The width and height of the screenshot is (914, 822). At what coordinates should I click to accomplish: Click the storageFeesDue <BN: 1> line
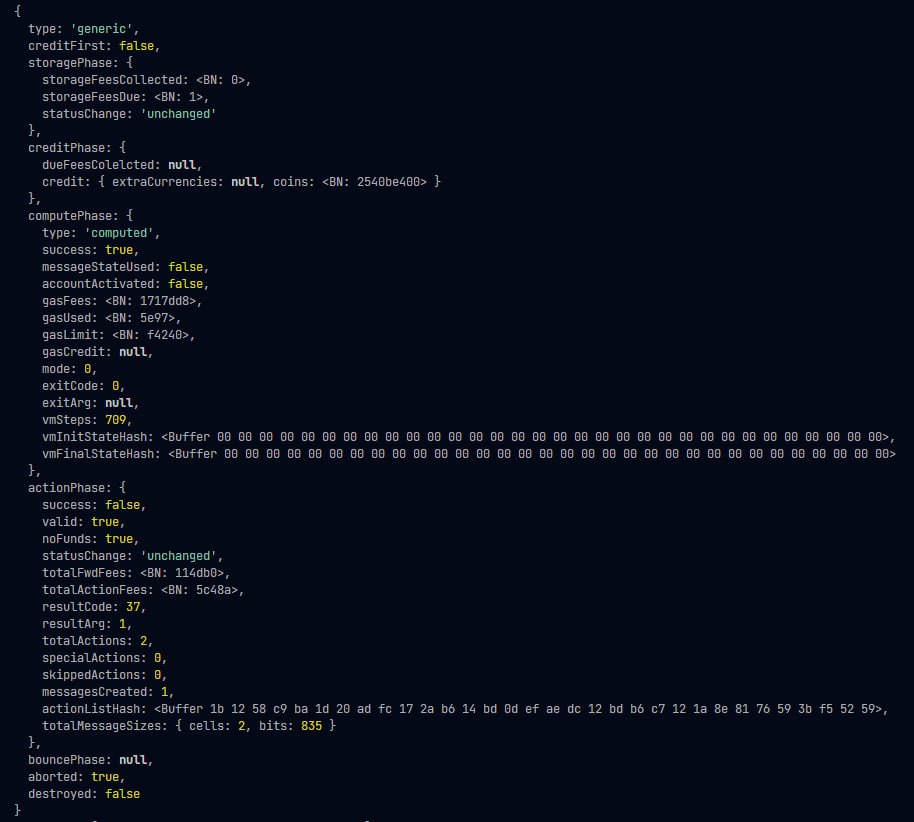125,97
